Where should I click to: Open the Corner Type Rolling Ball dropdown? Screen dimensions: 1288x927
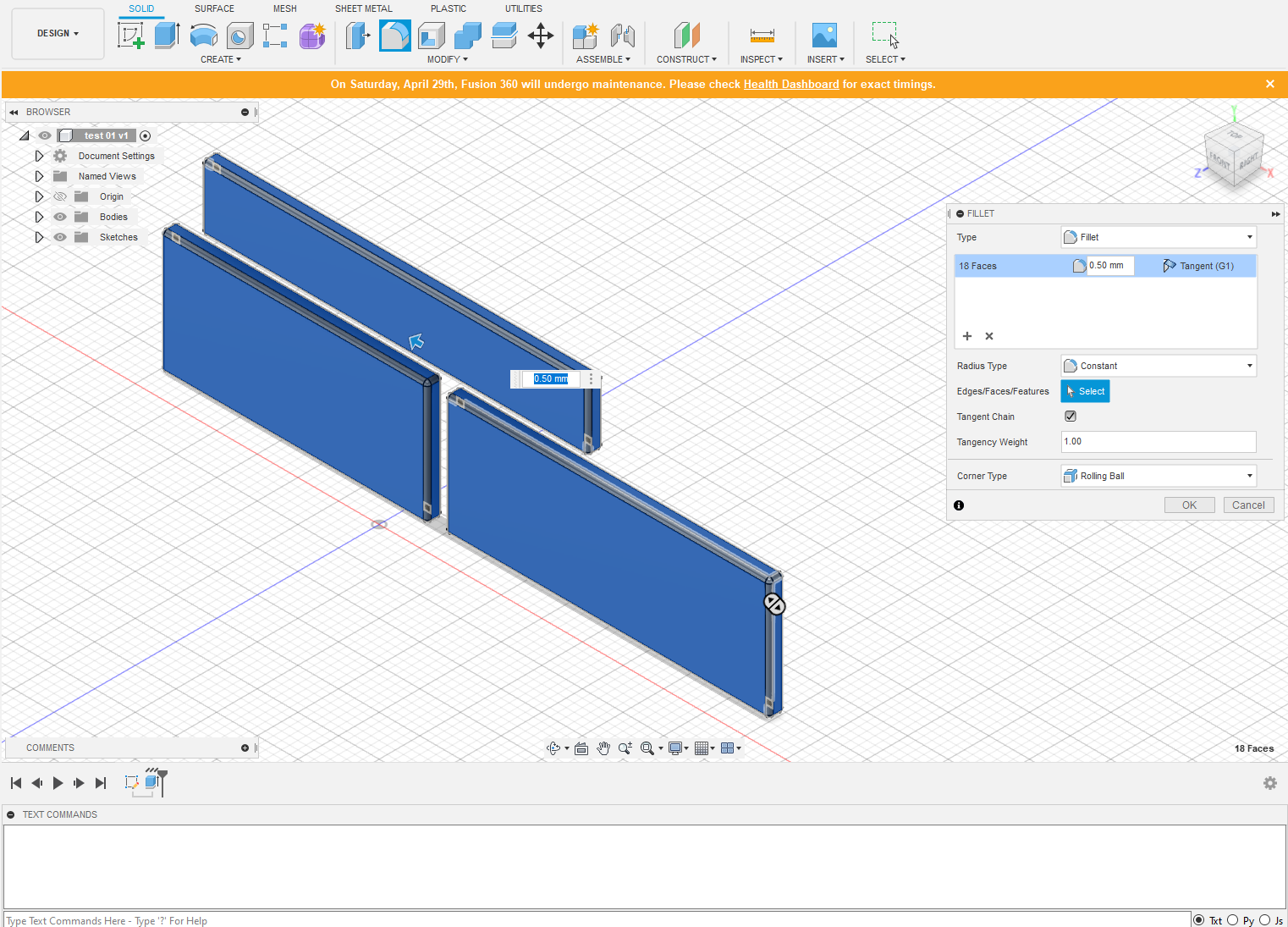(x=1158, y=476)
